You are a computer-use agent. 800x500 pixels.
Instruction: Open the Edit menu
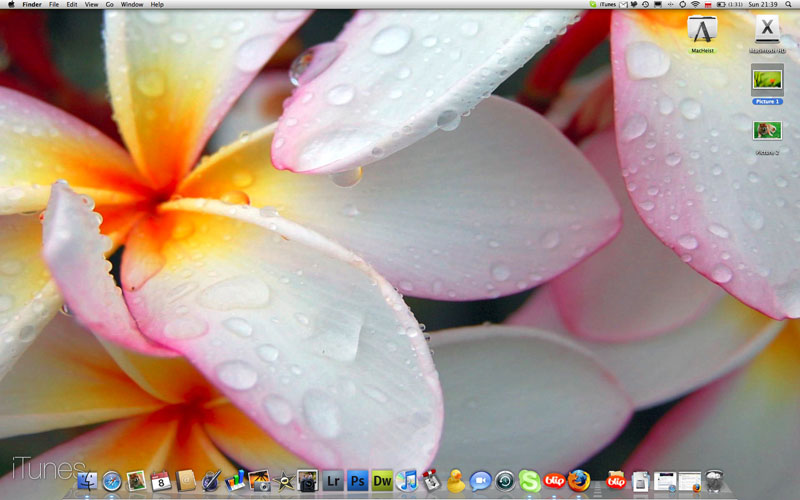(72, 5)
